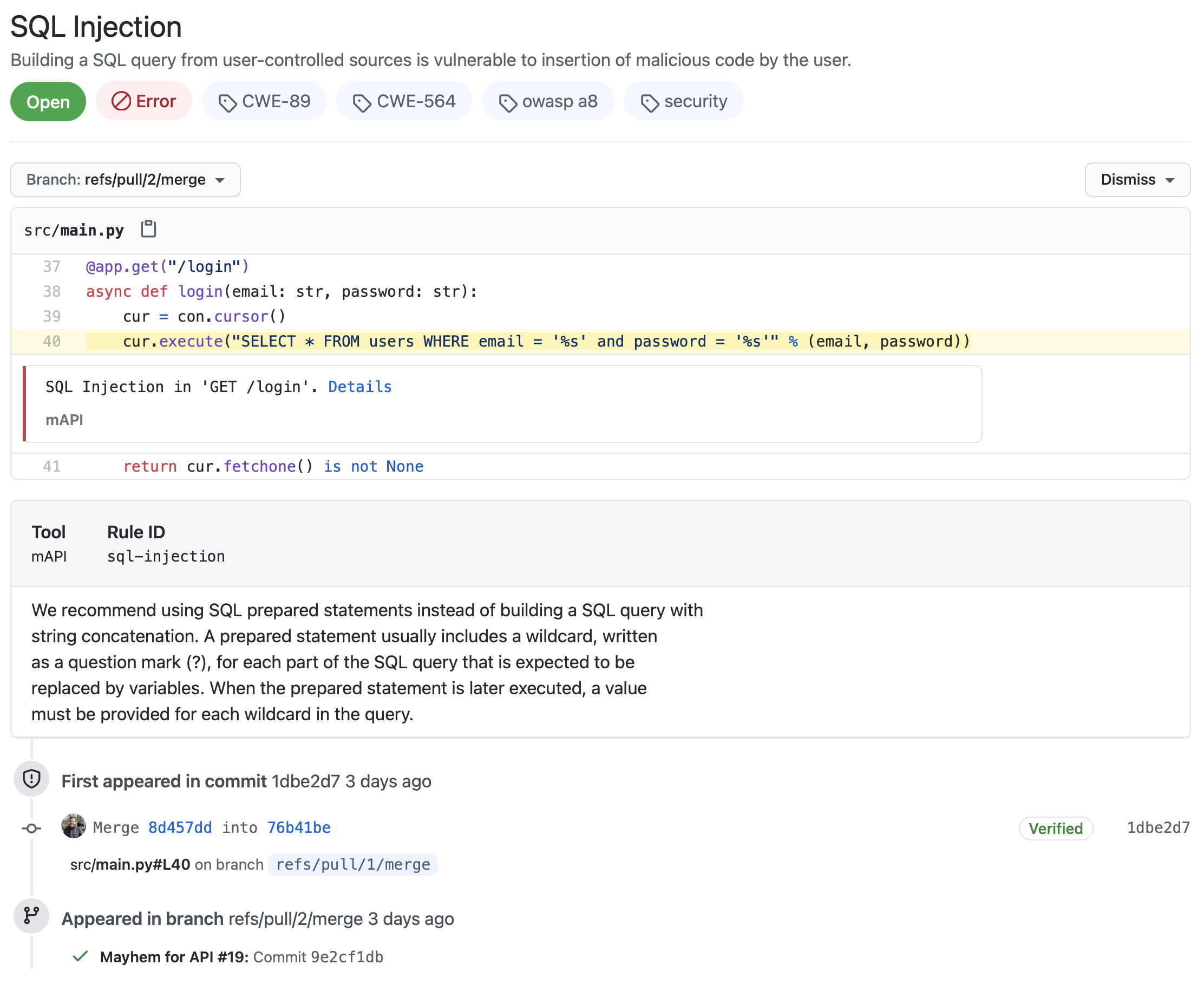The height and width of the screenshot is (991, 1204).
Task: Open commit link 76b41be
Action: (298, 827)
